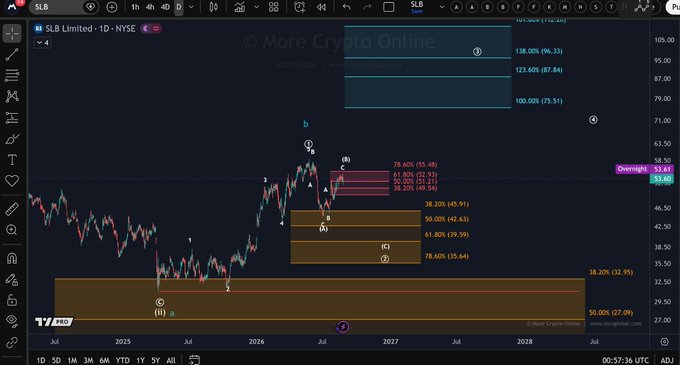This screenshot has height=365, width=680.
Task: Open the Fibonacci retracement tools
Action: [12, 75]
